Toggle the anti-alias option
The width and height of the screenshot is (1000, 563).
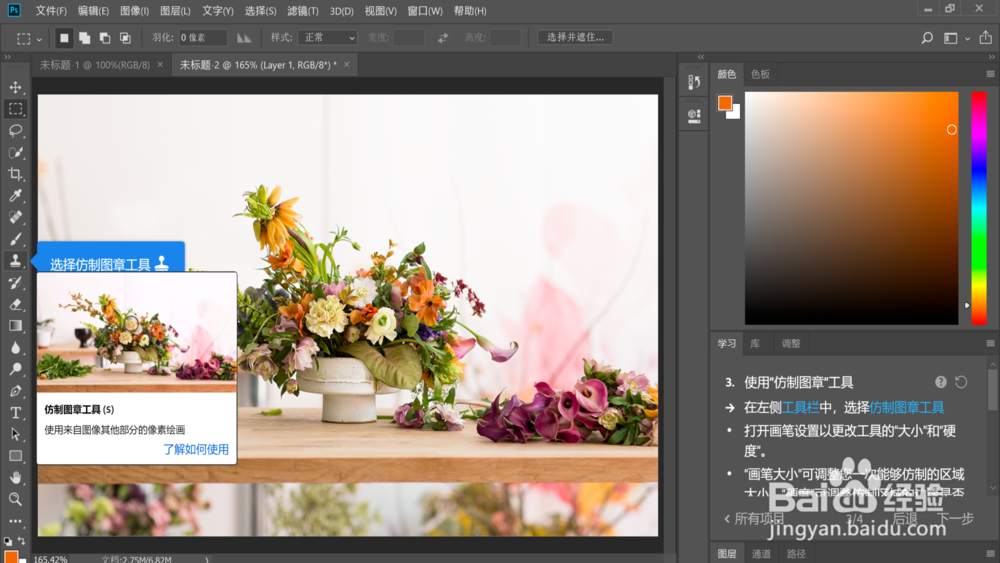[244, 38]
